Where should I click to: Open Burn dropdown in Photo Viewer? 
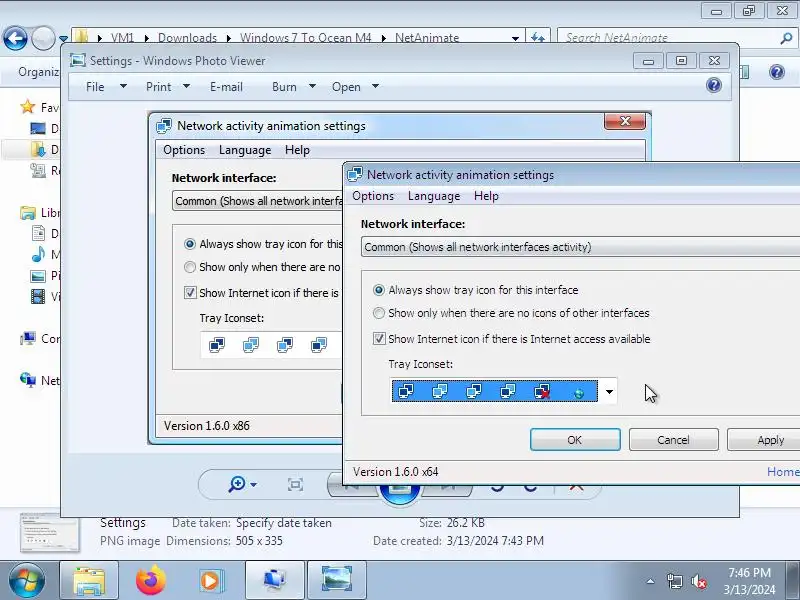pos(294,87)
